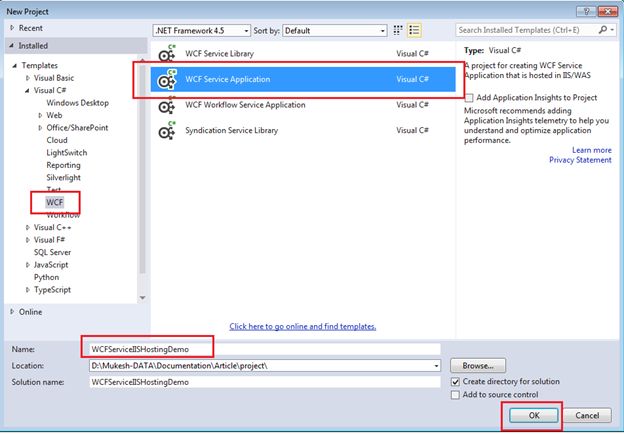The height and width of the screenshot is (434, 624).
Task: Click the Cancel button
Action: pos(587,416)
